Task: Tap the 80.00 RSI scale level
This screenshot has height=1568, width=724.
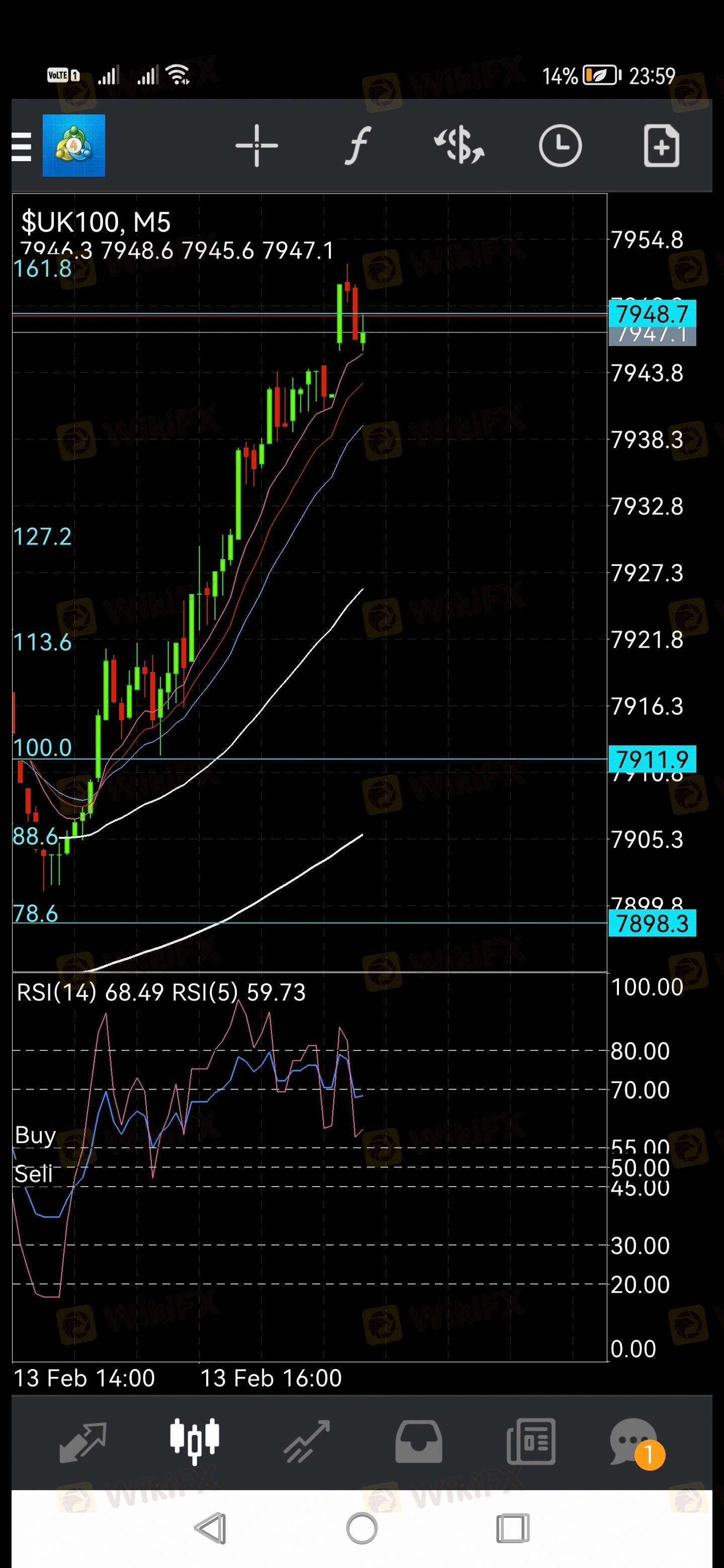Action: pyautogui.click(x=640, y=1051)
